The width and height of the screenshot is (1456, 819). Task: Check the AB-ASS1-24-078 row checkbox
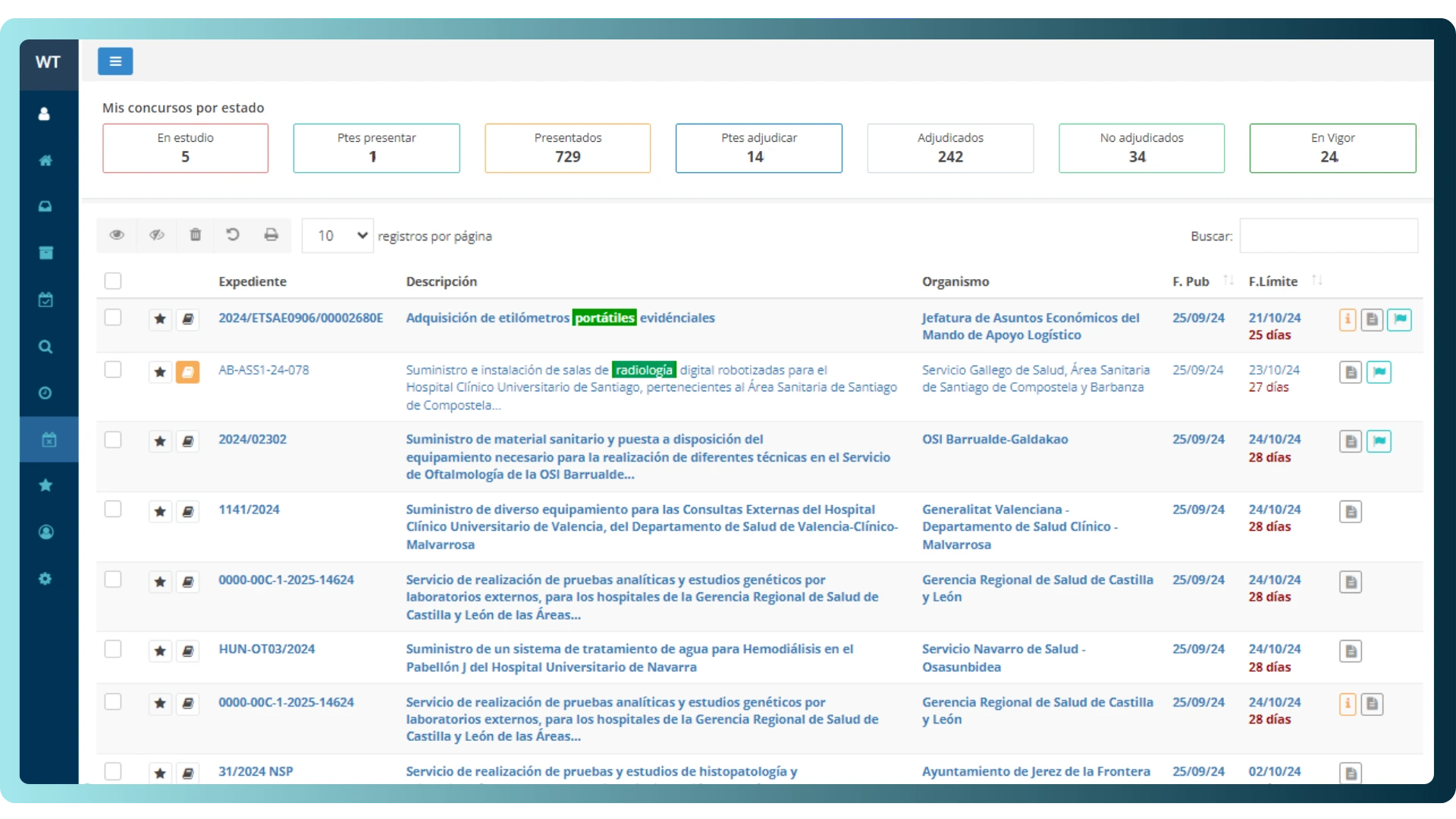[113, 369]
